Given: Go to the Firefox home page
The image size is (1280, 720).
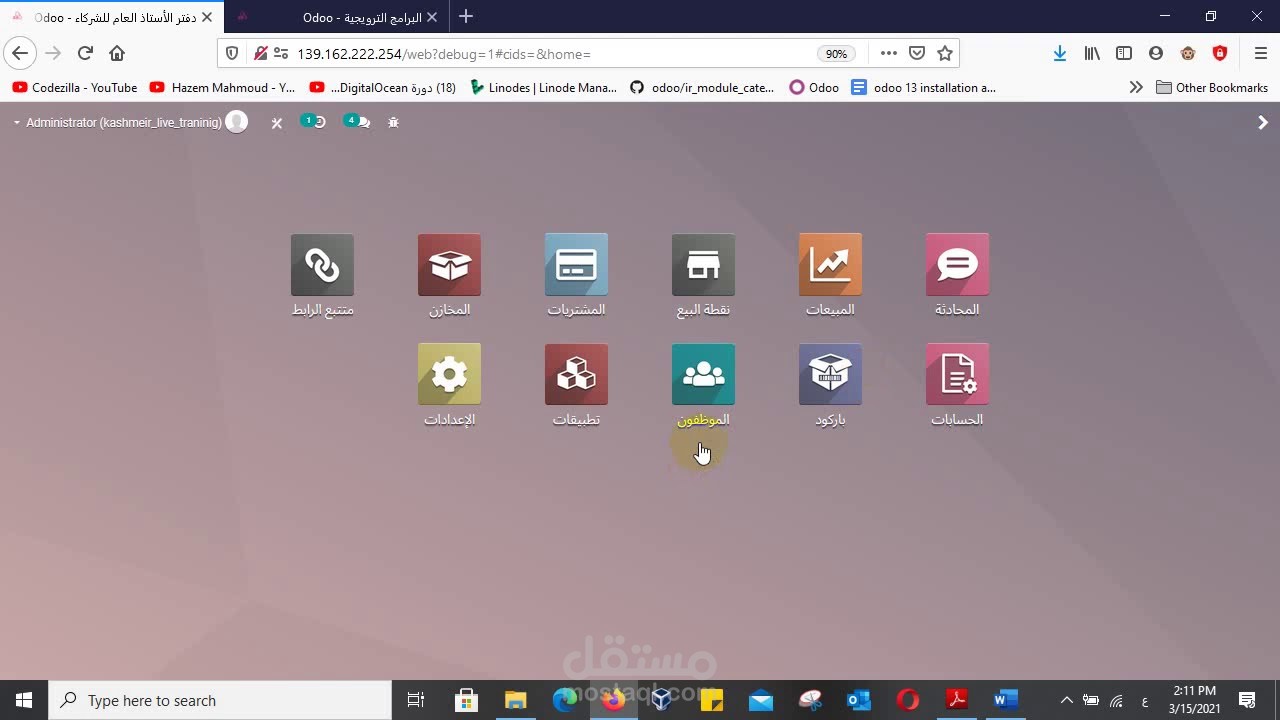Looking at the screenshot, I should 117,53.
